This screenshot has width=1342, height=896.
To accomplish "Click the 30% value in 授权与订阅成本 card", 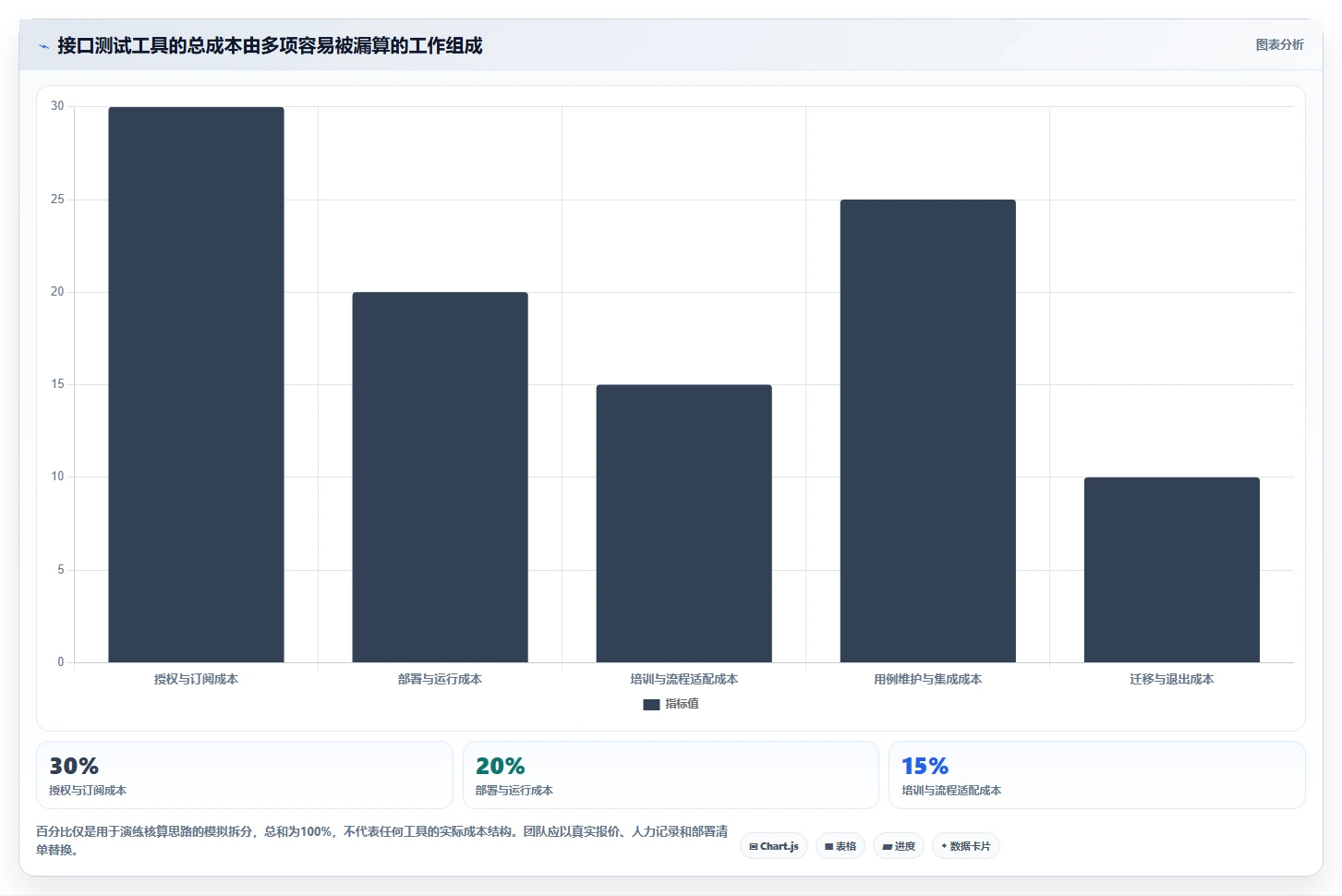I will [x=74, y=766].
